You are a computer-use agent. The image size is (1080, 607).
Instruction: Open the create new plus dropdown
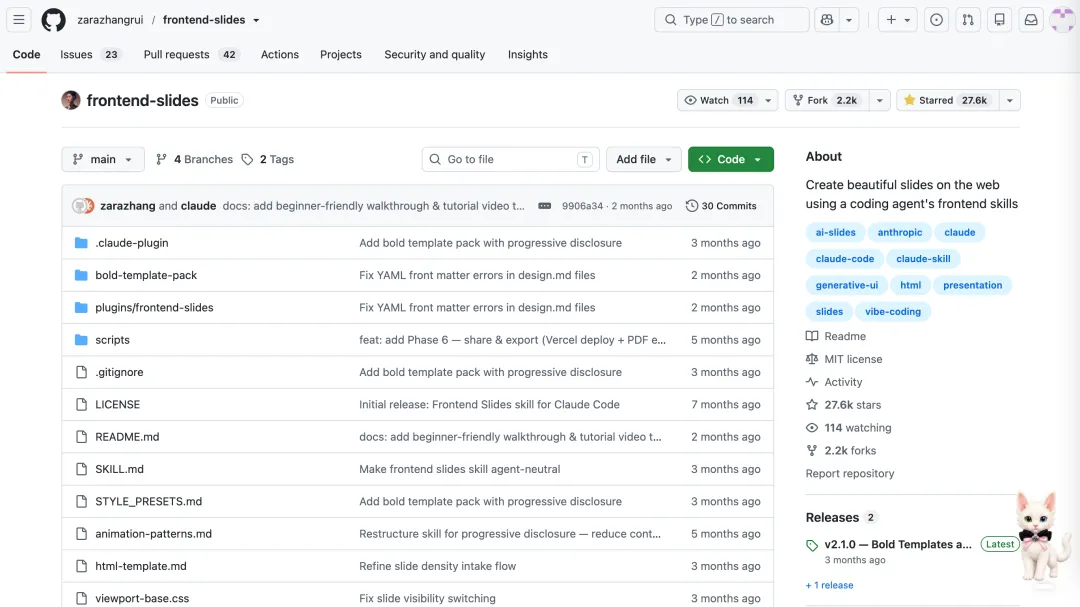click(897, 20)
